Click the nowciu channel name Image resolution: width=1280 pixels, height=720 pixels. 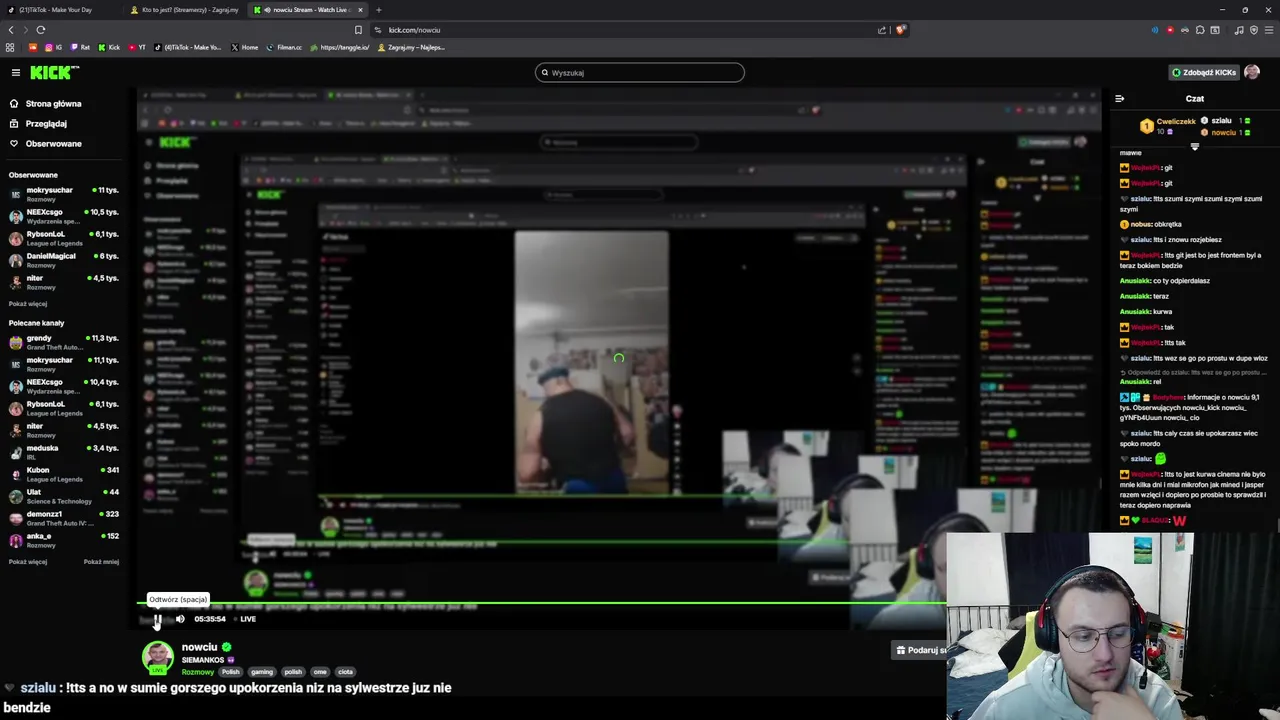[x=200, y=647]
